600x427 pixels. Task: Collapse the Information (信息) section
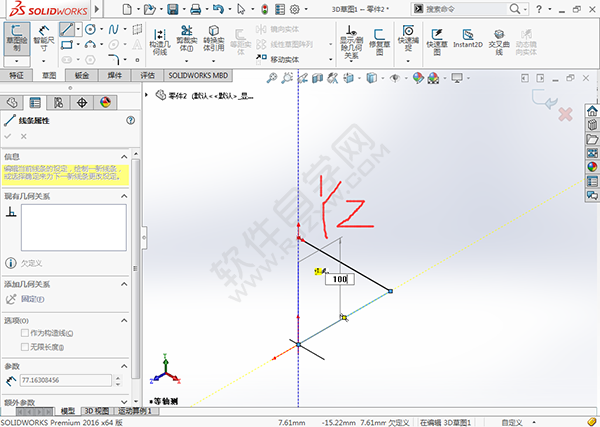click(124, 156)
